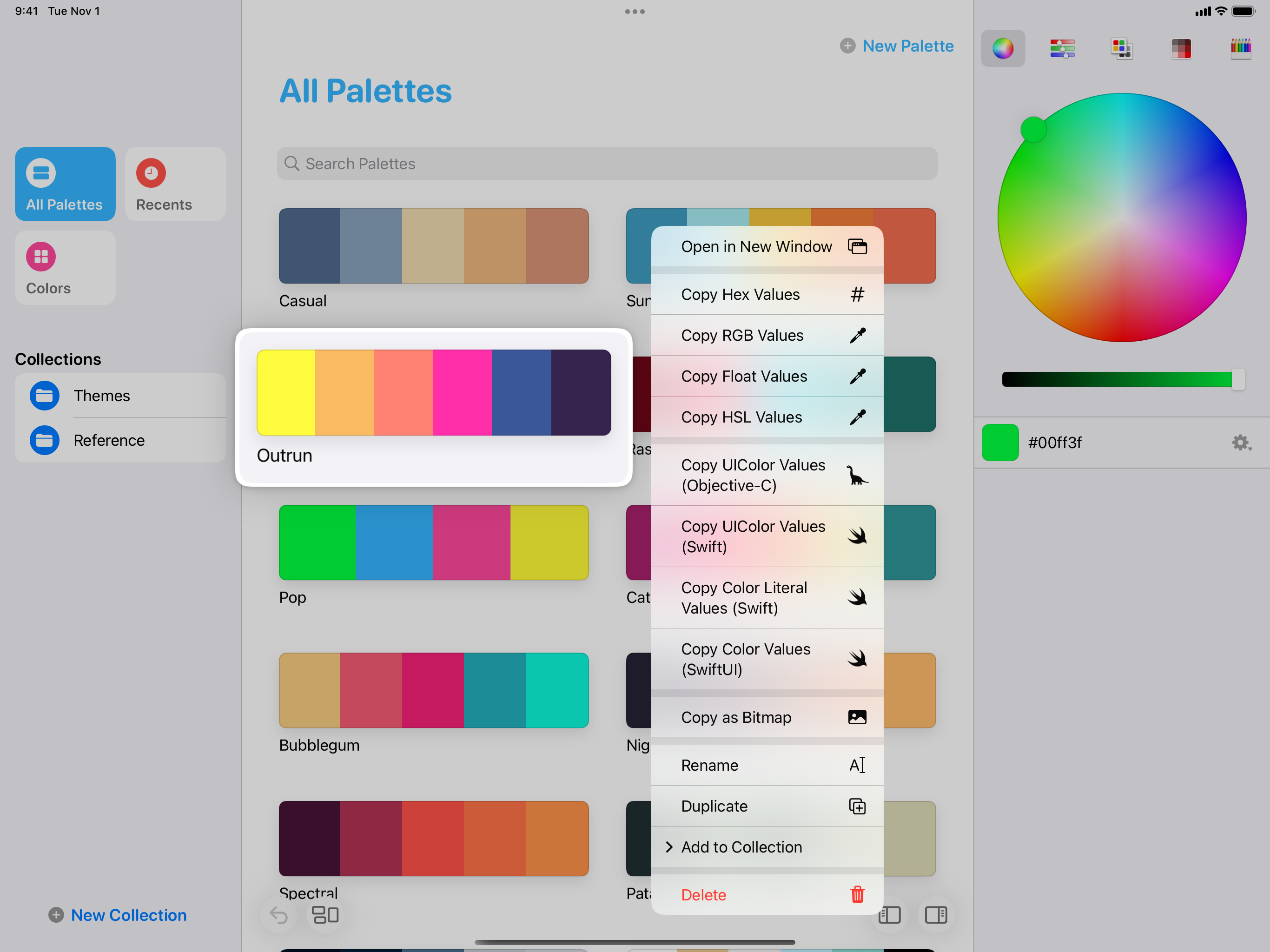1270x952 pixels.
Task: Open the color swatches grid picker
Action: click(x=1121, y=48)
